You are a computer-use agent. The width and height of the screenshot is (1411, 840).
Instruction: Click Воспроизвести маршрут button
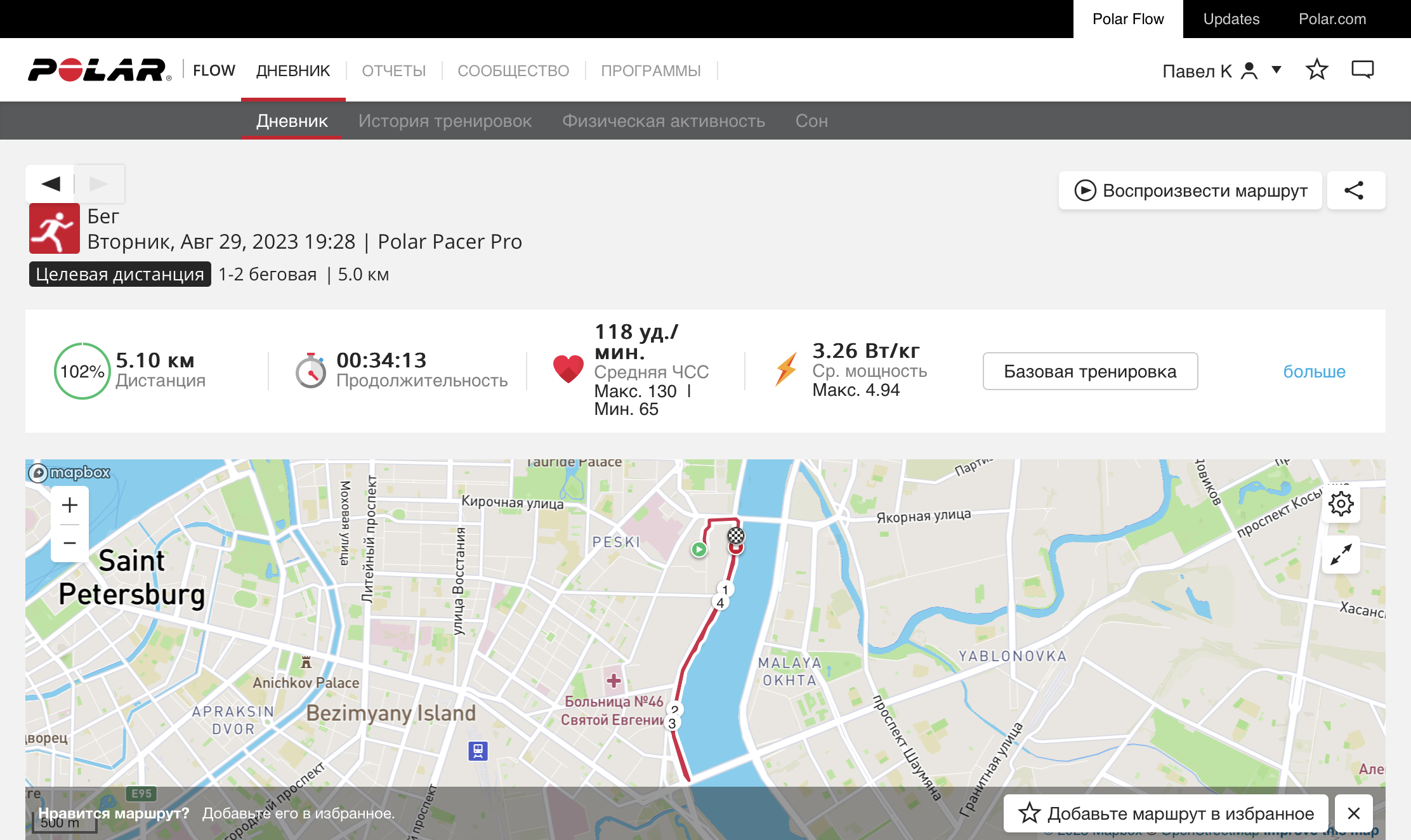[x=1190, y=190]
